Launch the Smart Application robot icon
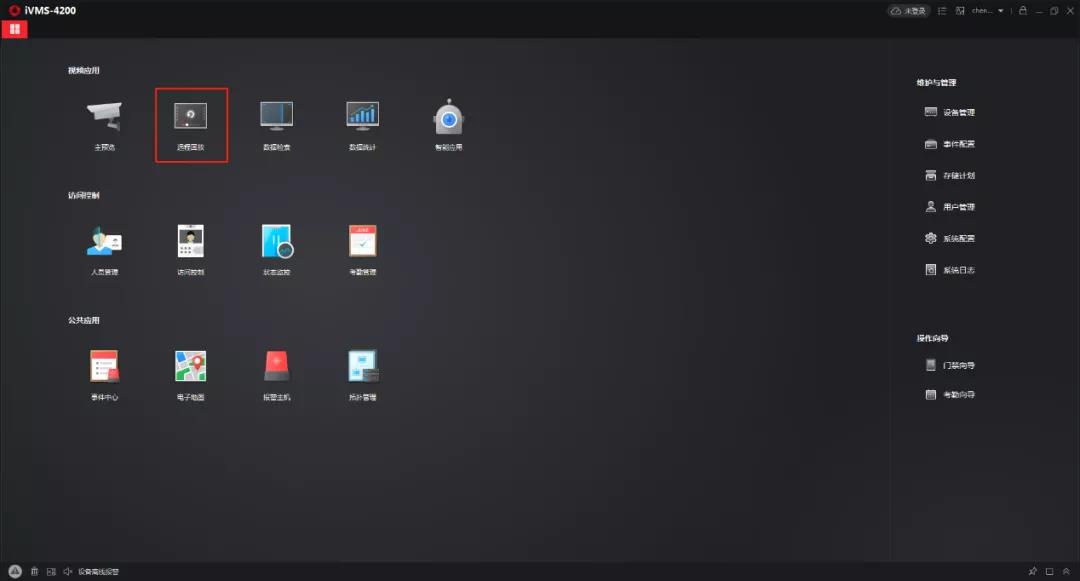Screen dimensions: 1080x581 (x=449, y=117)
